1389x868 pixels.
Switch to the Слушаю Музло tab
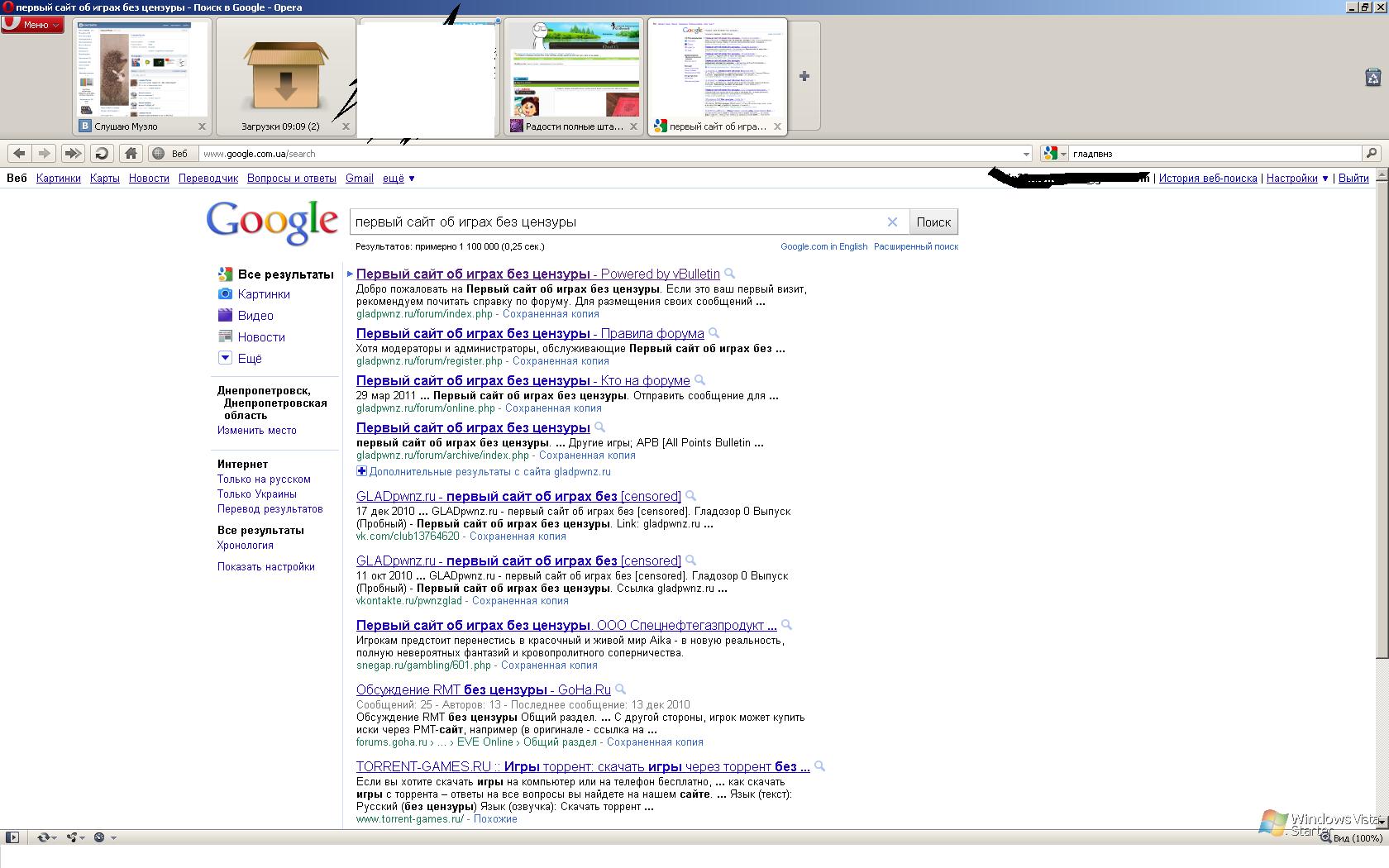(142, 77)
